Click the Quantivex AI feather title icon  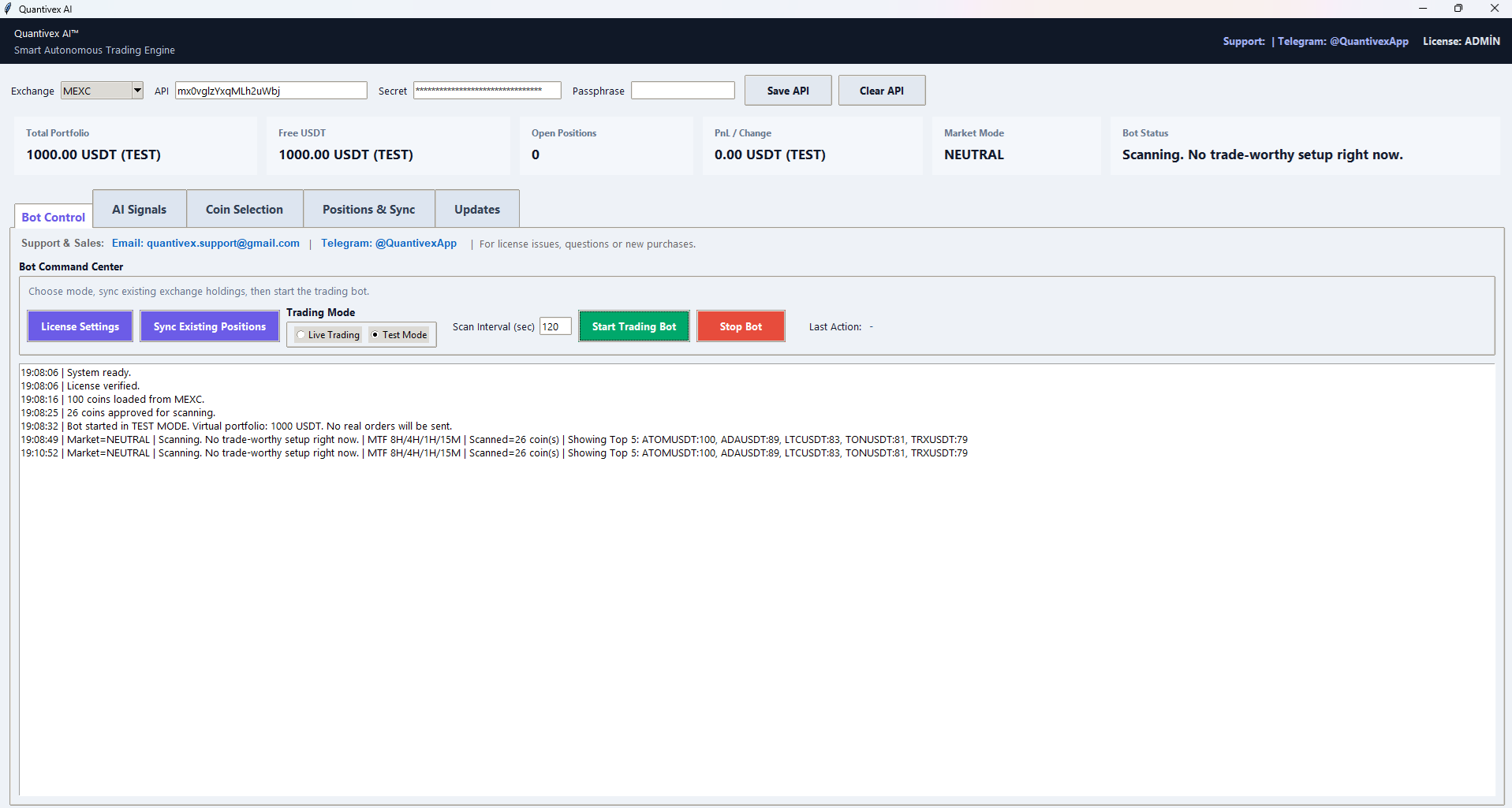8,9
